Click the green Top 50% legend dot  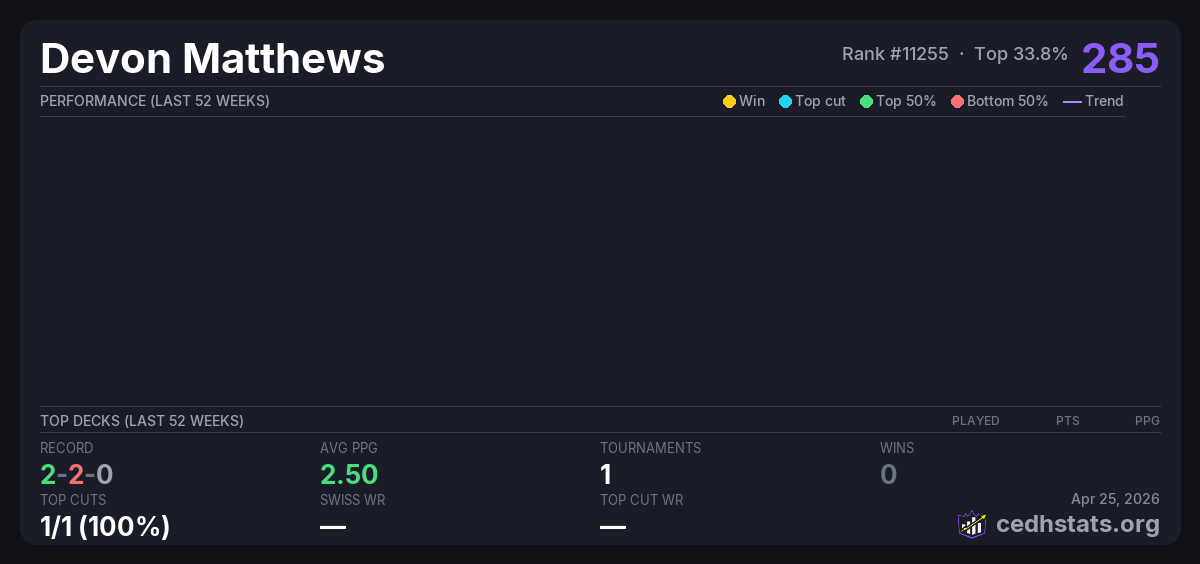click(x=866, y=101)
